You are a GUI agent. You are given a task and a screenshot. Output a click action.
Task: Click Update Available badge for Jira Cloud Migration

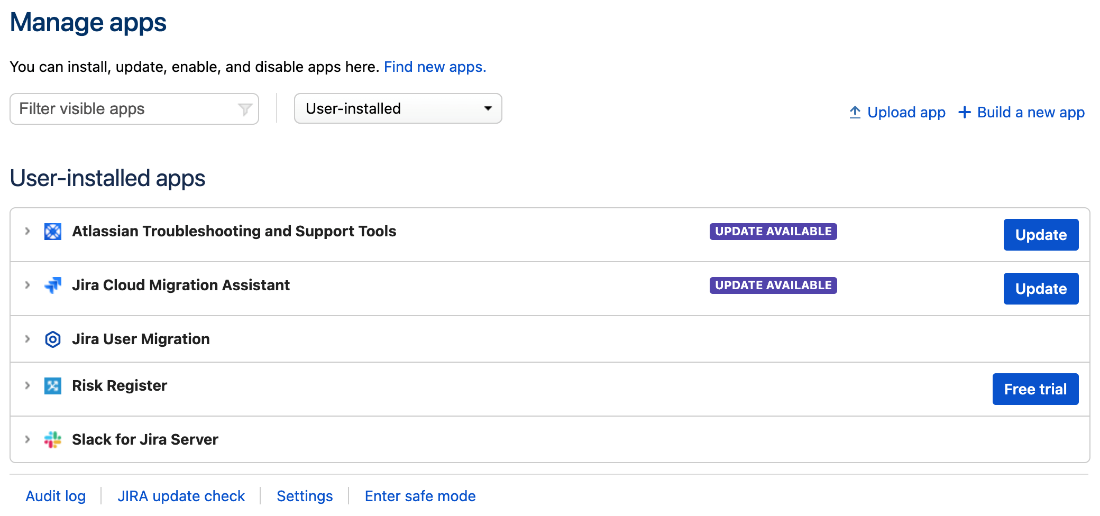(x=773, y=285)
